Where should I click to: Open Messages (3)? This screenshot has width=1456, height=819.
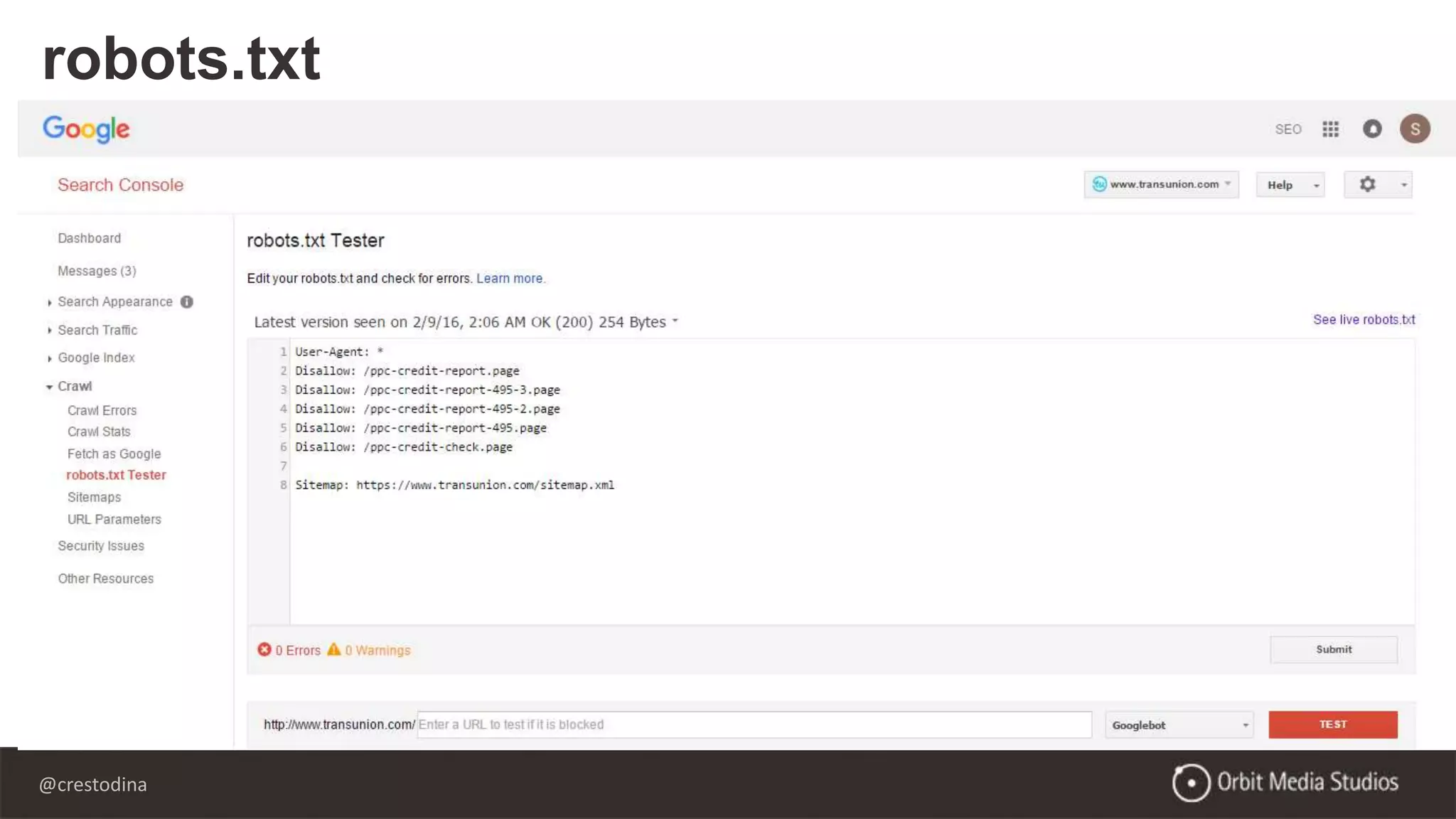point(97,271)
